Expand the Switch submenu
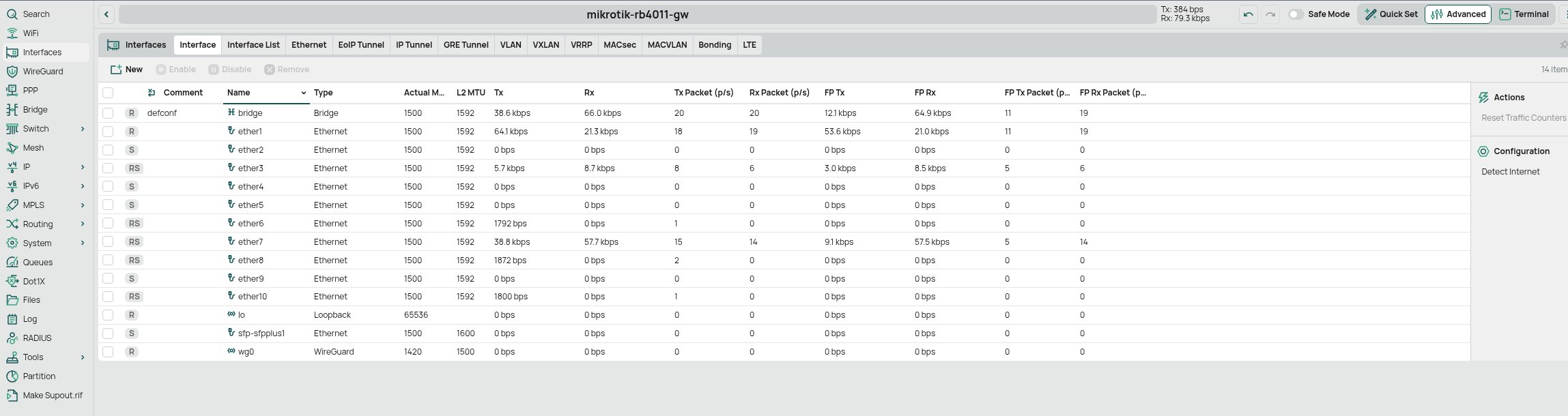This screenshot has width=1568, height=416. coord(83,128)
